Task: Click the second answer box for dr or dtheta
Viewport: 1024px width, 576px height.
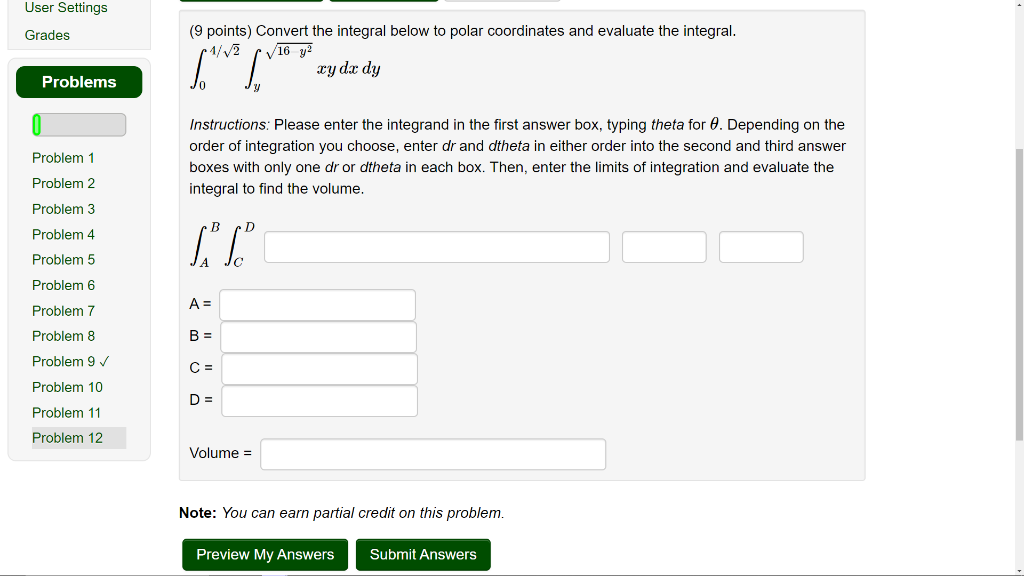Action: 664,246
